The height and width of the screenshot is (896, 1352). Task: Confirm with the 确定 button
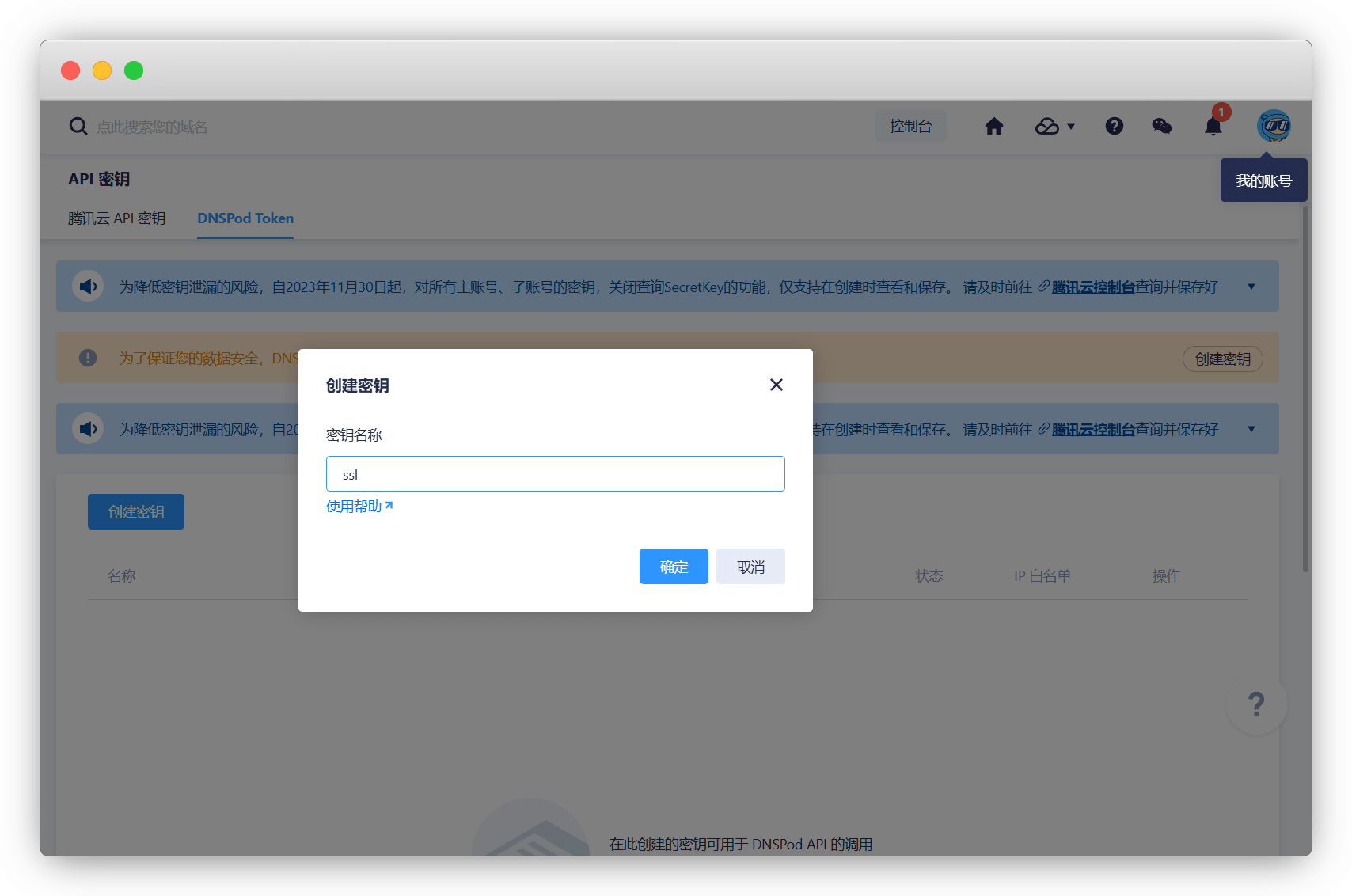coord(674,567)
